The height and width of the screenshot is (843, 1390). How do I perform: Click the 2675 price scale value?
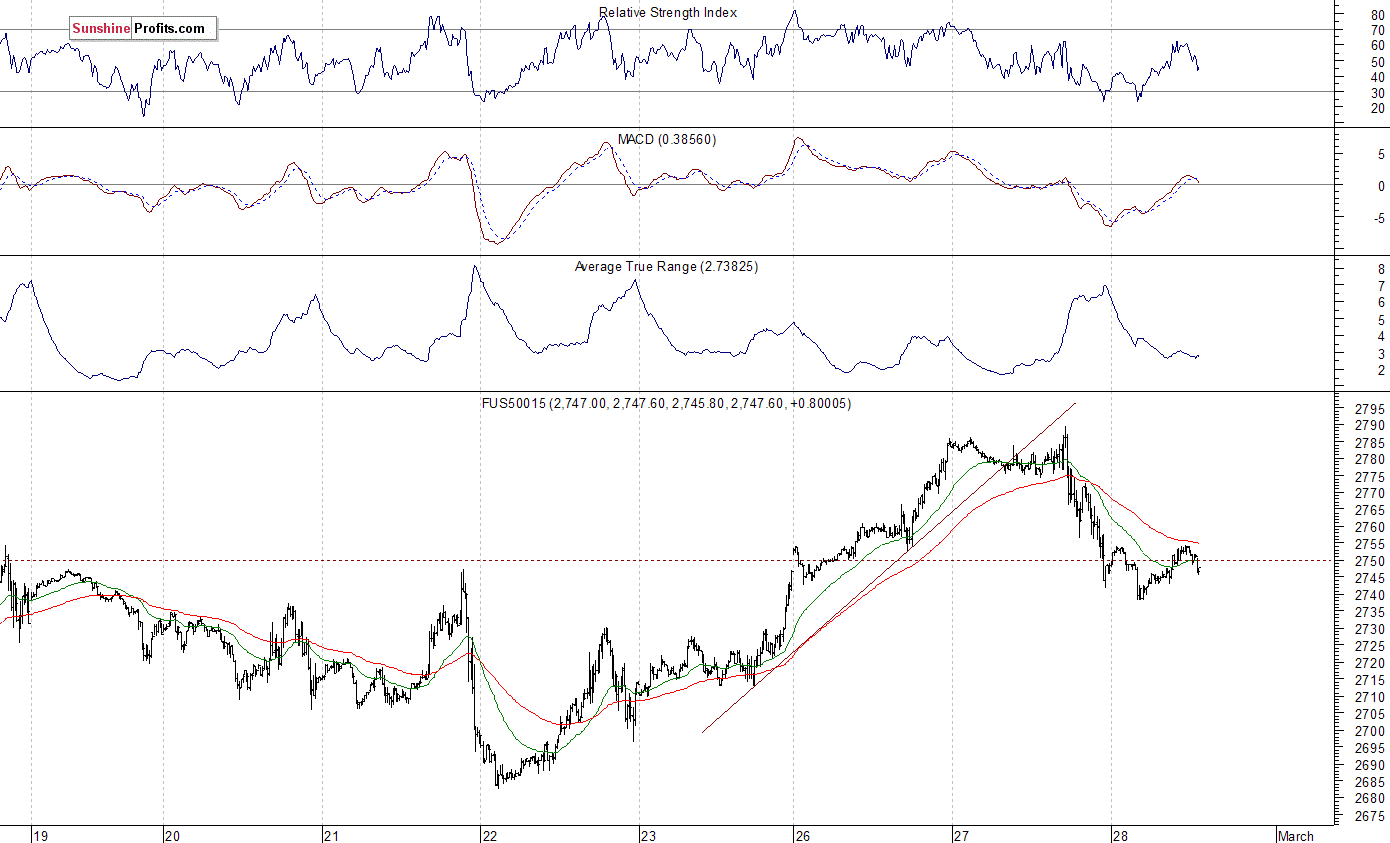pyautogui.click(x=1370, y=817)
